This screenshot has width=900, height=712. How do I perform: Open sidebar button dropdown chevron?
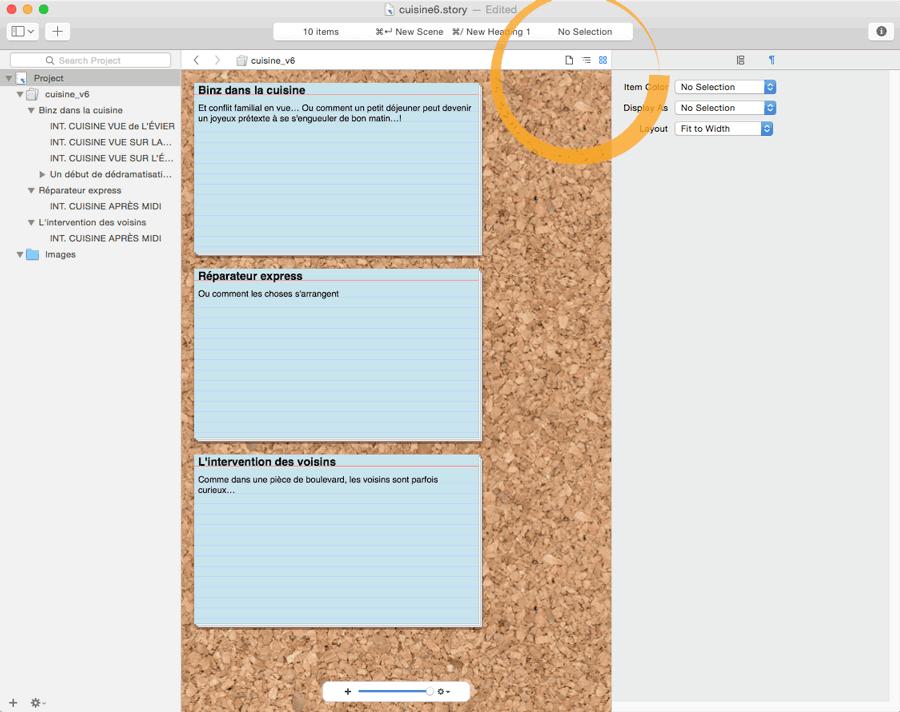[x=31, y=32]
